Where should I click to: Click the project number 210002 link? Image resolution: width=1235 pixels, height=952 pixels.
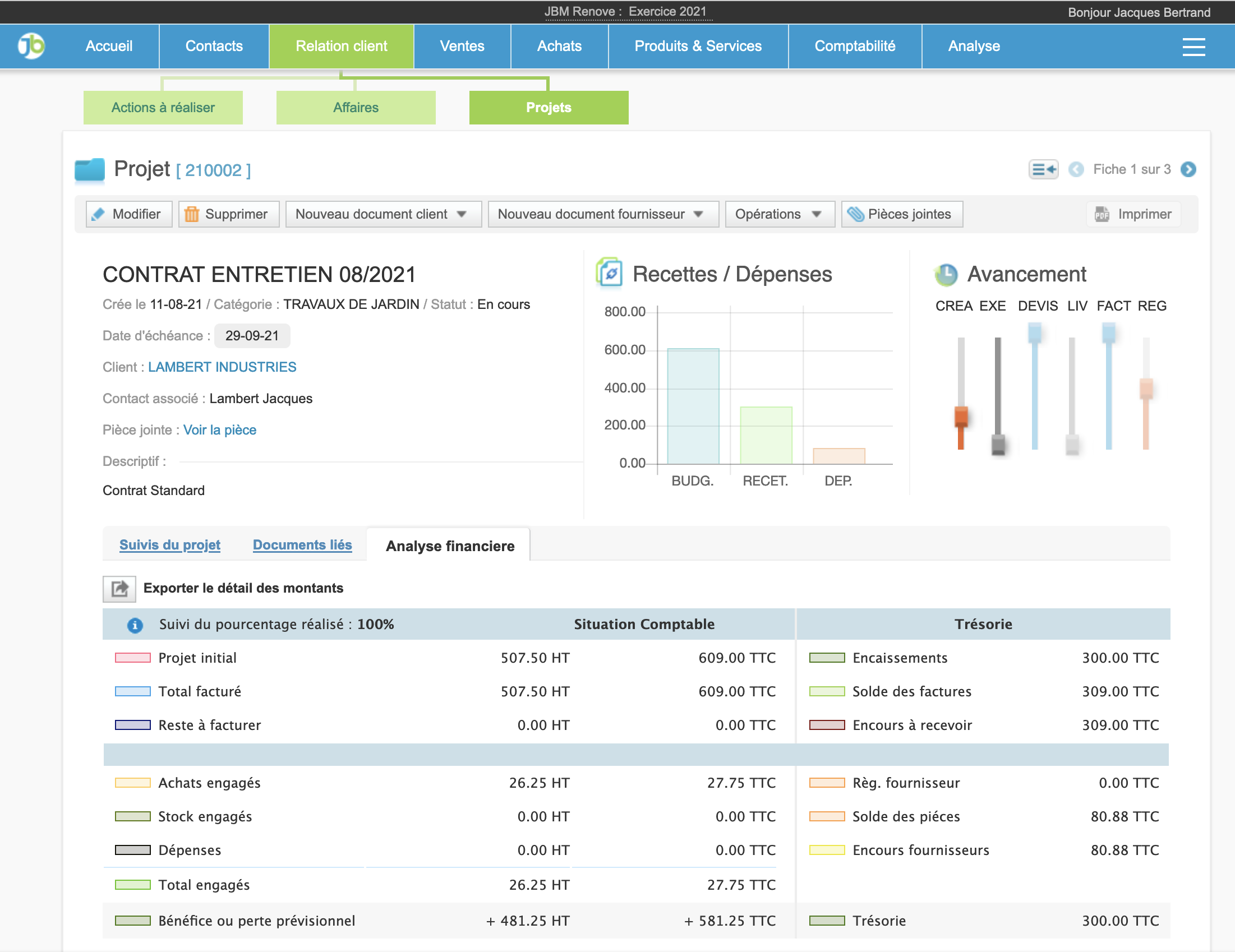[x=213, y=170]
